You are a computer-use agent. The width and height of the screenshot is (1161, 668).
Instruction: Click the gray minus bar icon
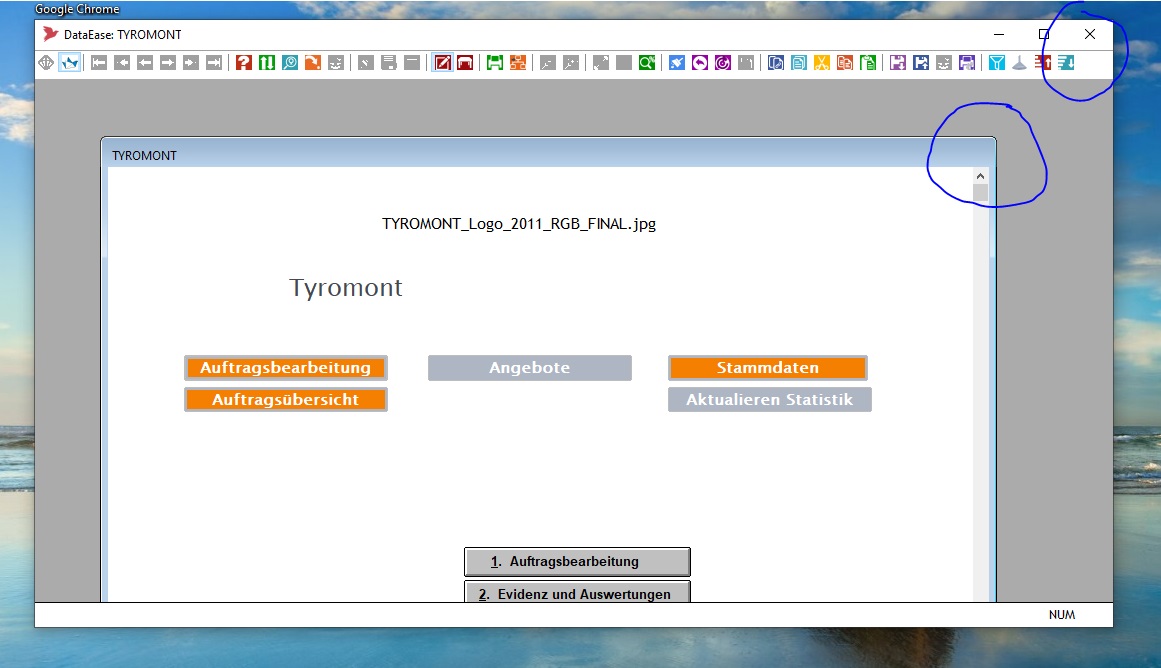pos(412,63)
